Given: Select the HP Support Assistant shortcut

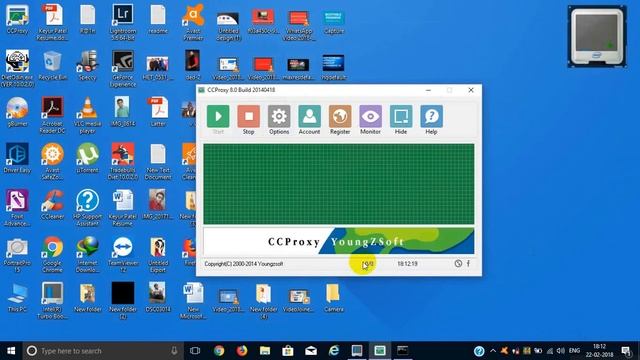Looking at the screenshot, I should [87, 208].
